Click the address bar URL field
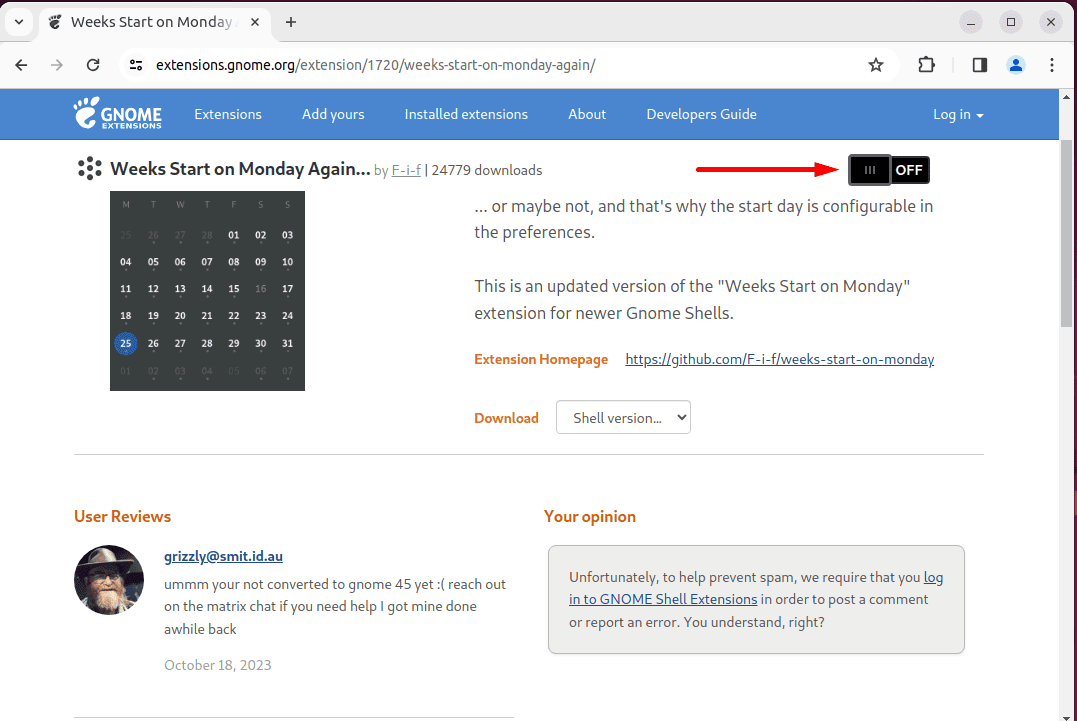The image size is (1077, 721). 508,65
